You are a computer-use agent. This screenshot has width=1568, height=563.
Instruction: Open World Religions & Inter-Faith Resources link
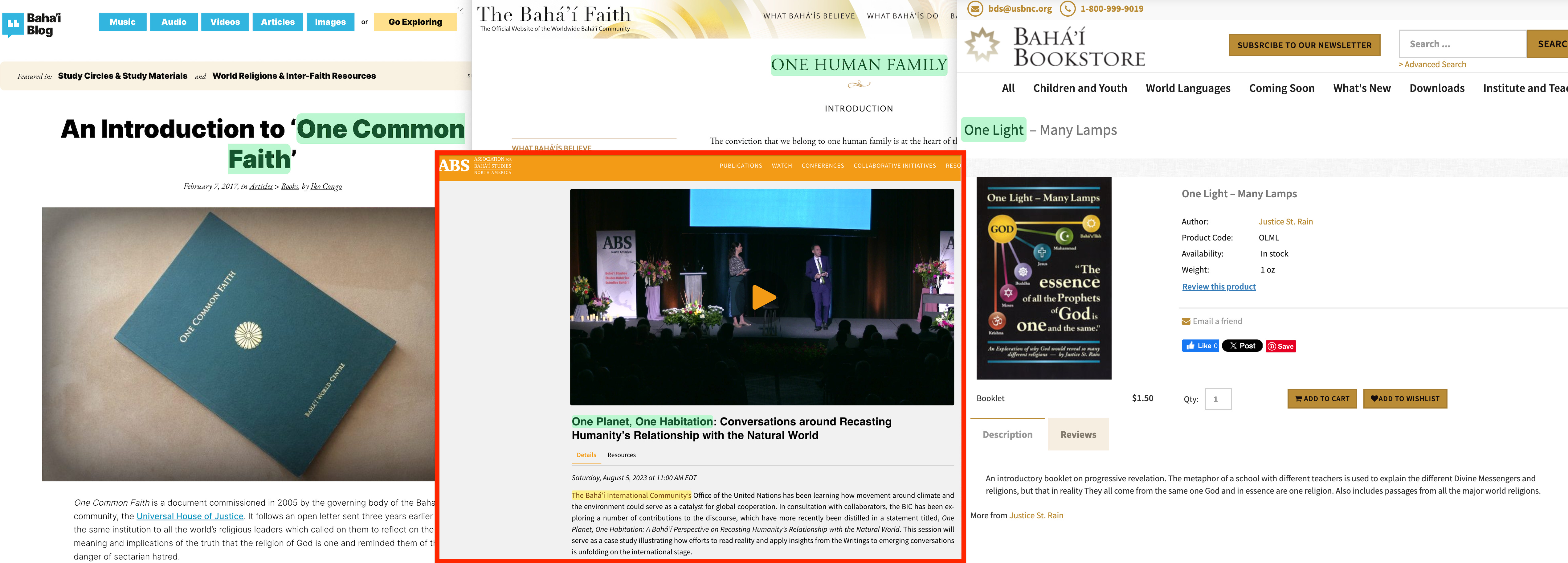294,76
